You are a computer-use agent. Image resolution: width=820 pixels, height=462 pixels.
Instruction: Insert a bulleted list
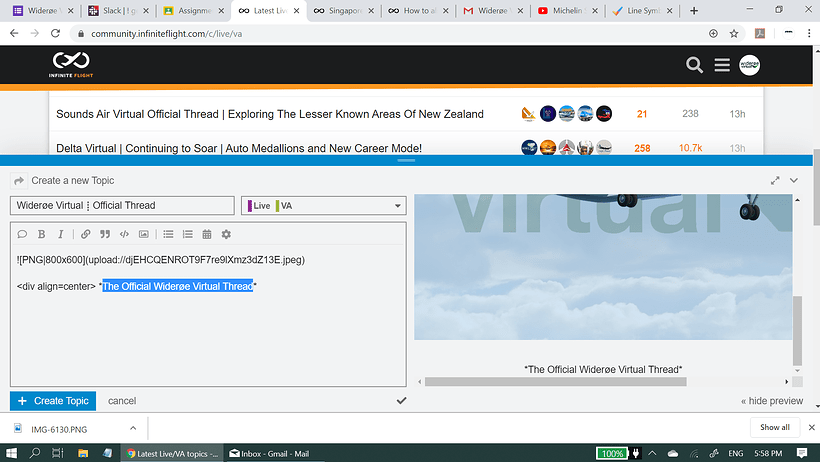click(x=168, y=234)
